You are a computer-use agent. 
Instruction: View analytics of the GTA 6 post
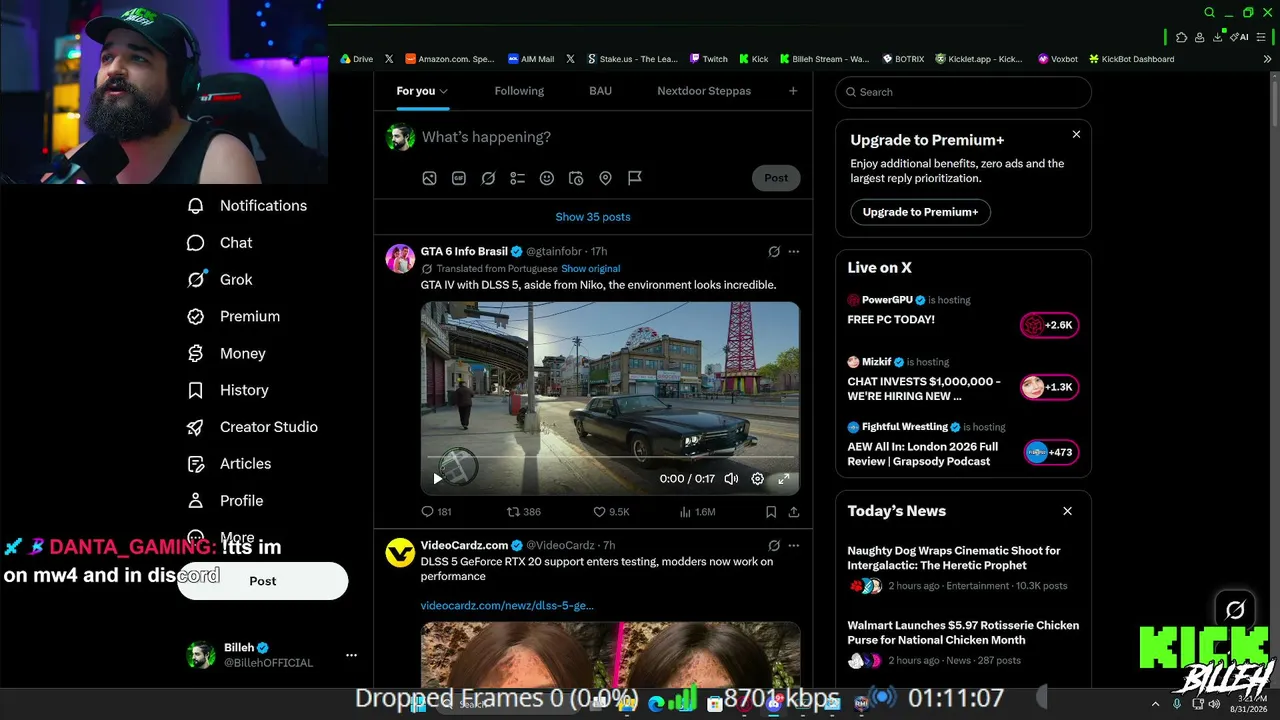click(697, 512)
